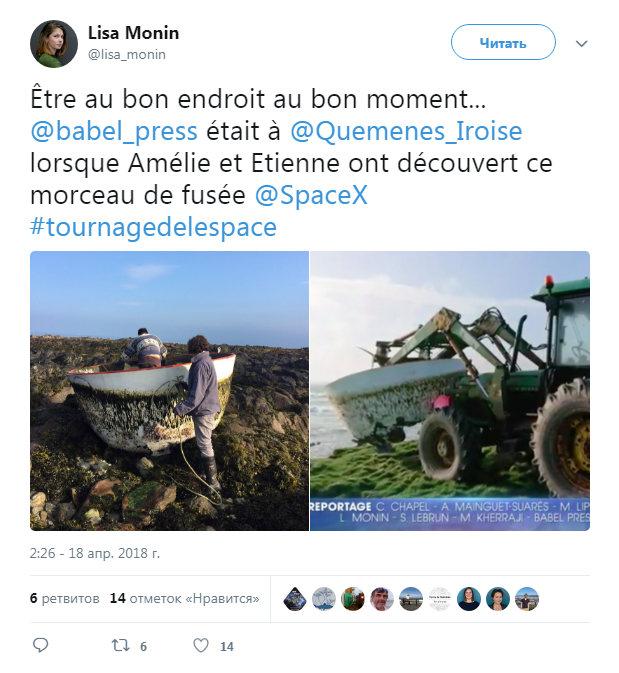
Task: Click the last liker avatar in row
Action: [527, 599]
